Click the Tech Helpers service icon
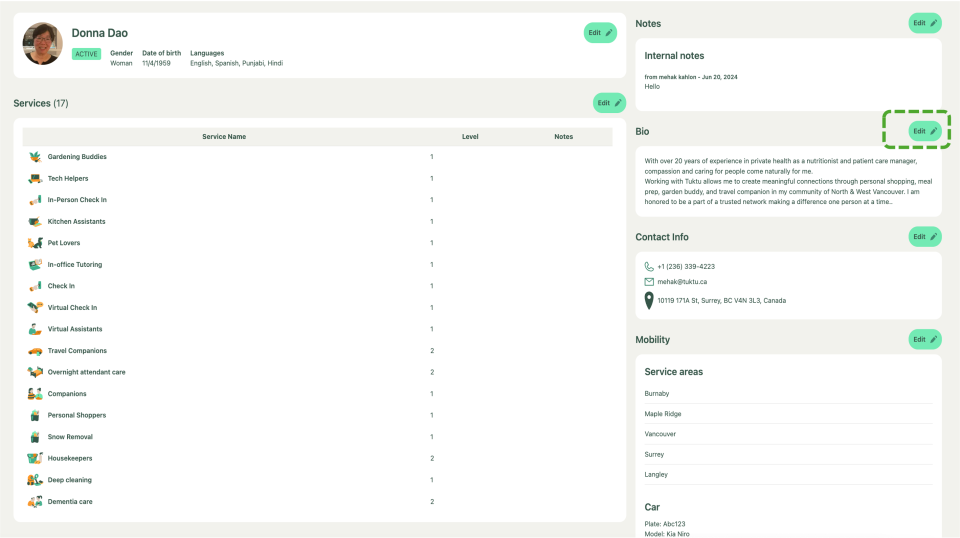The image size is (960, 538). point(35,178)
